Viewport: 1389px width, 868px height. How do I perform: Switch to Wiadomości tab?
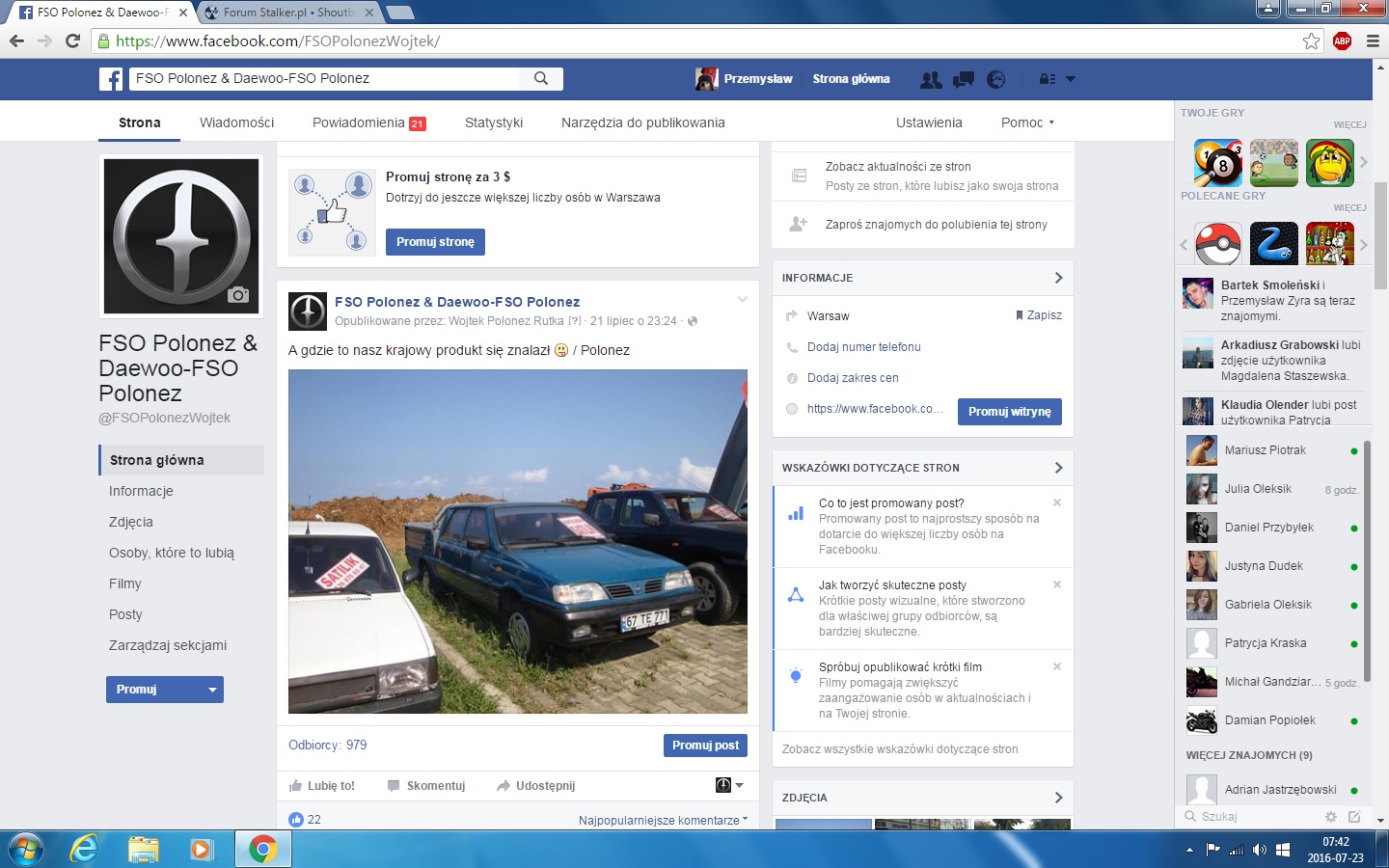[236, 122]
